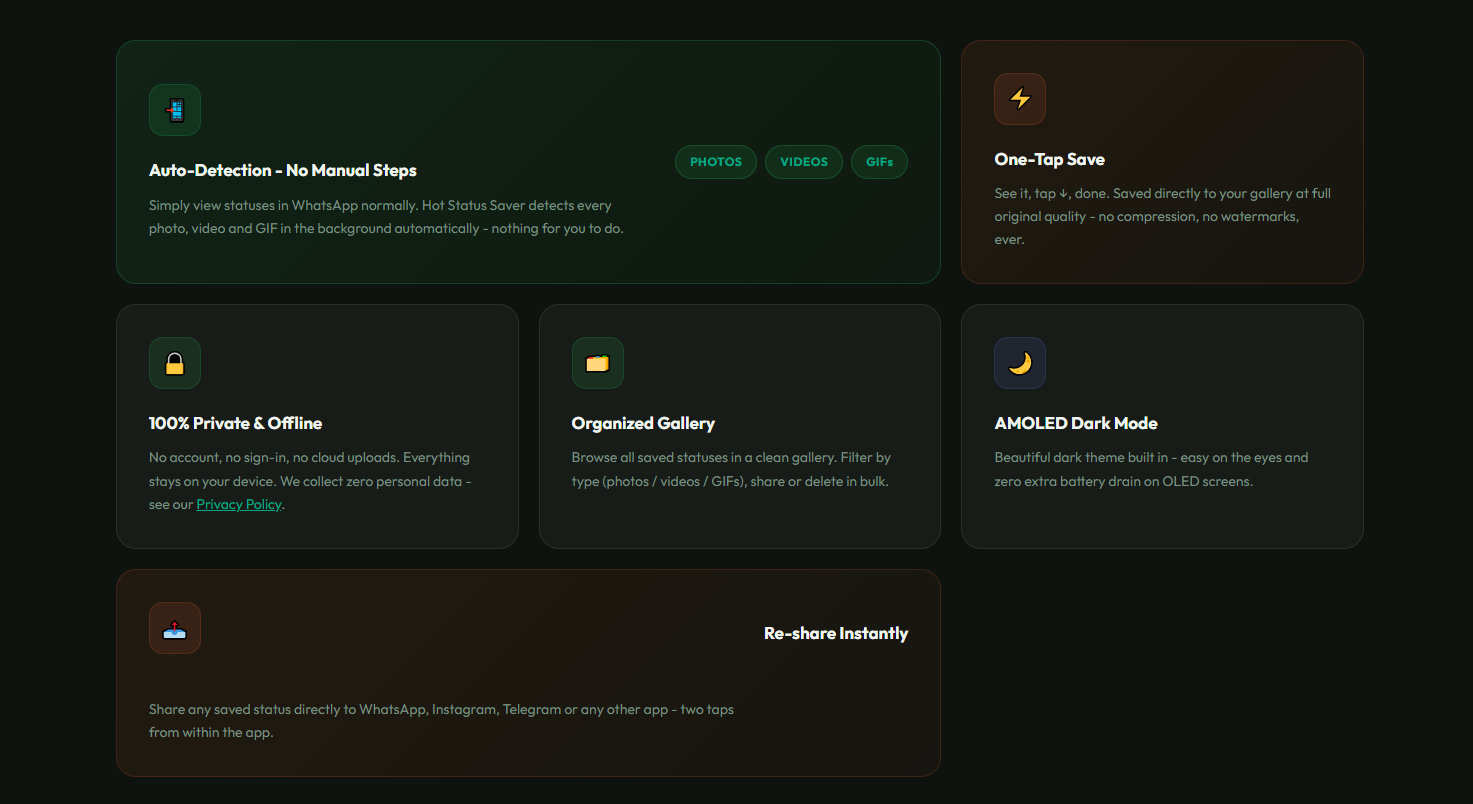Click the One-Tap Save heading

tap(1049, 160)
